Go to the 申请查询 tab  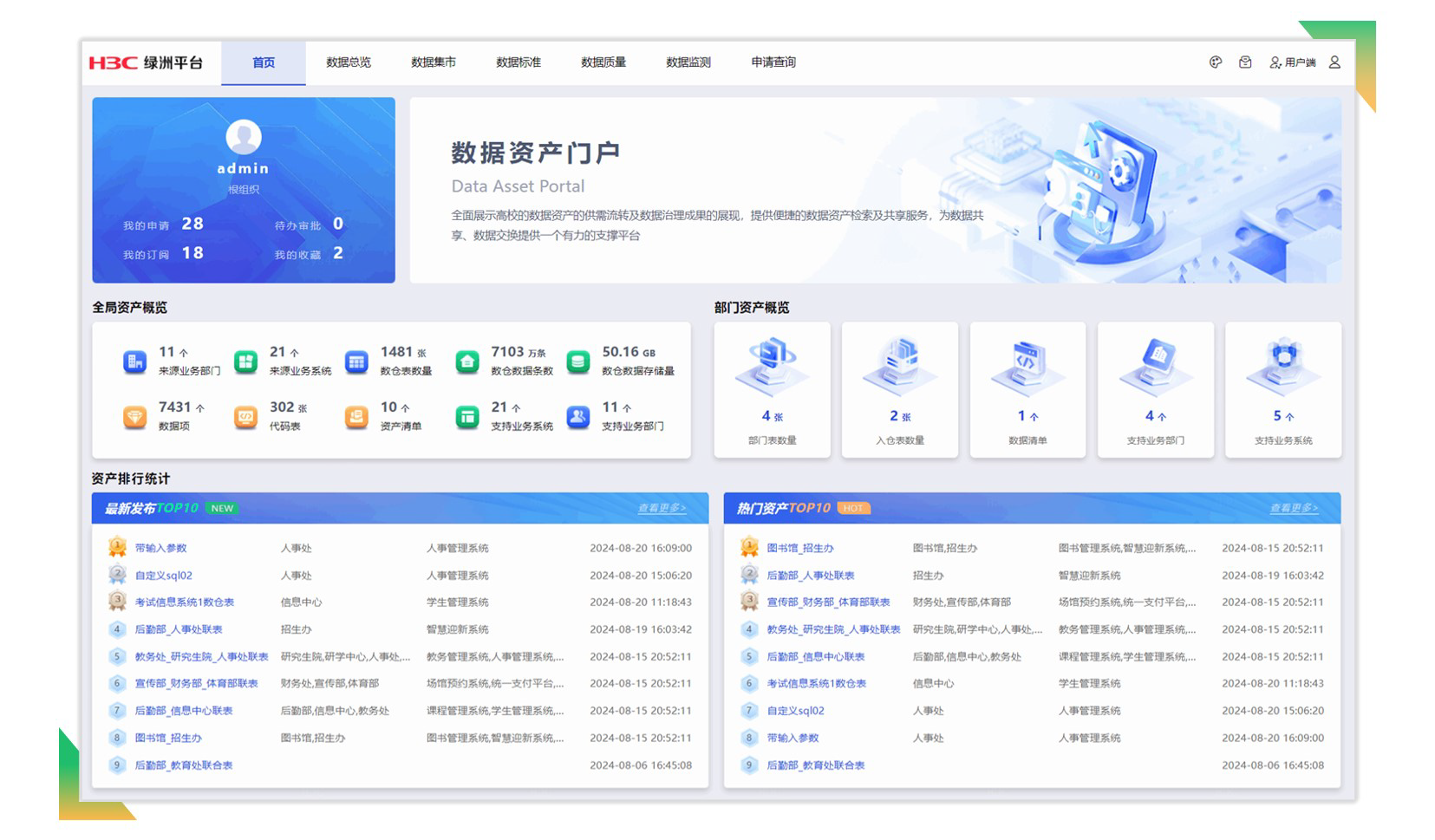click(x=773, y=62)
